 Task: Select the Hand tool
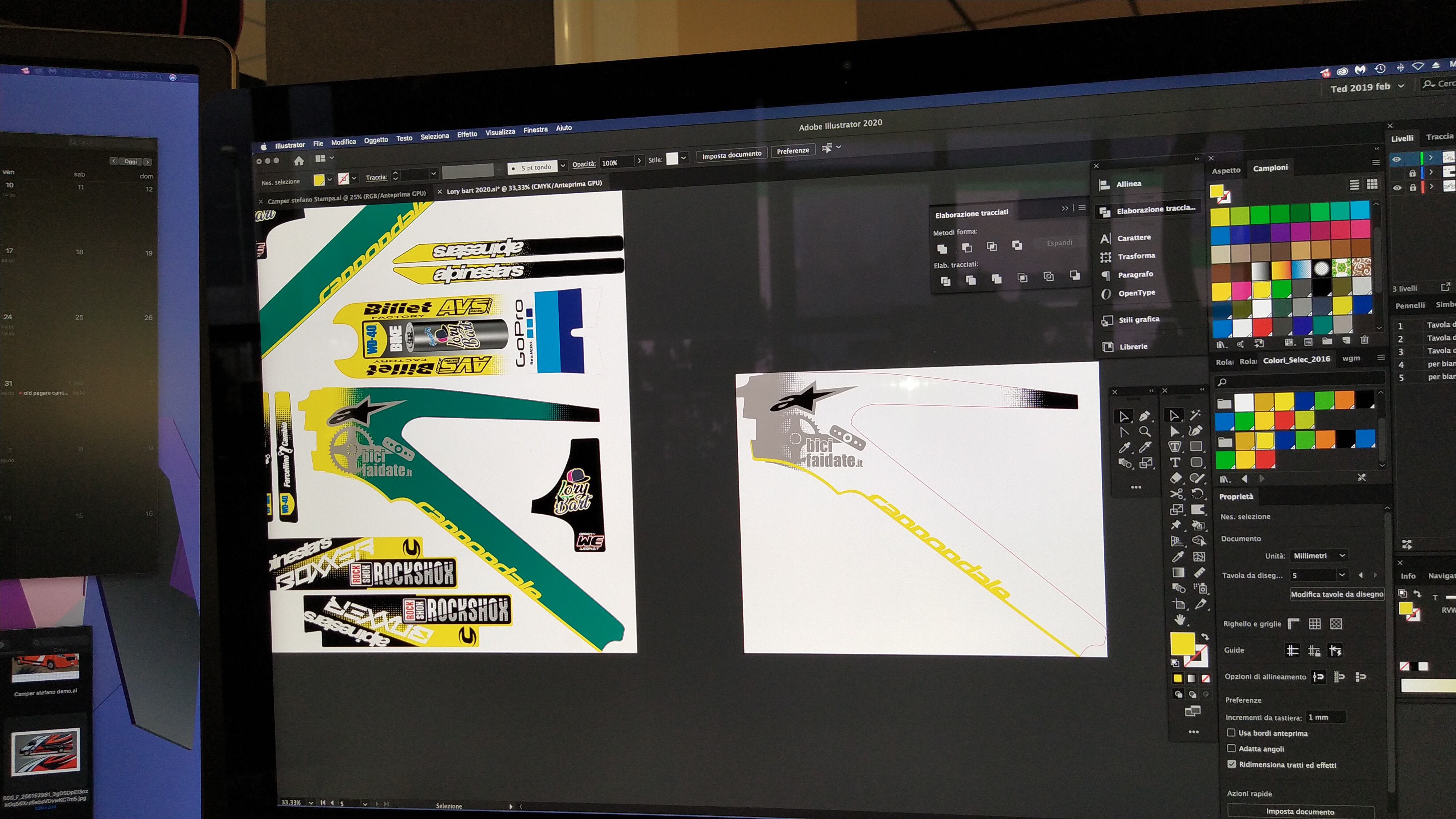coord(1180,620)
